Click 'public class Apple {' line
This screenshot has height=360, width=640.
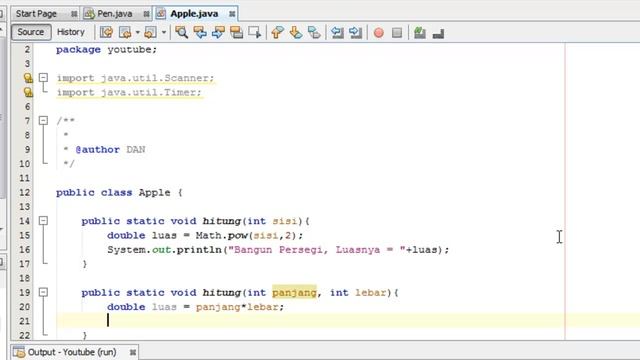119,192
